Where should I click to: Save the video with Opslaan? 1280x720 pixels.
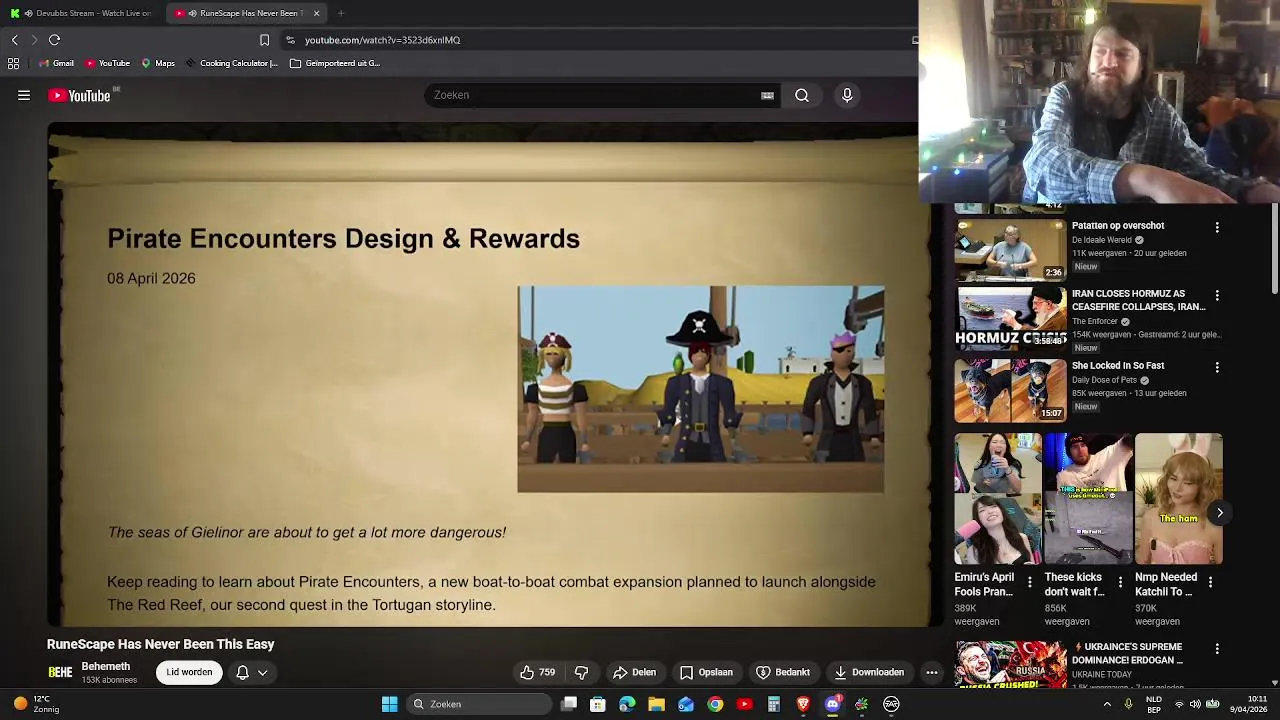pos(706,672)
